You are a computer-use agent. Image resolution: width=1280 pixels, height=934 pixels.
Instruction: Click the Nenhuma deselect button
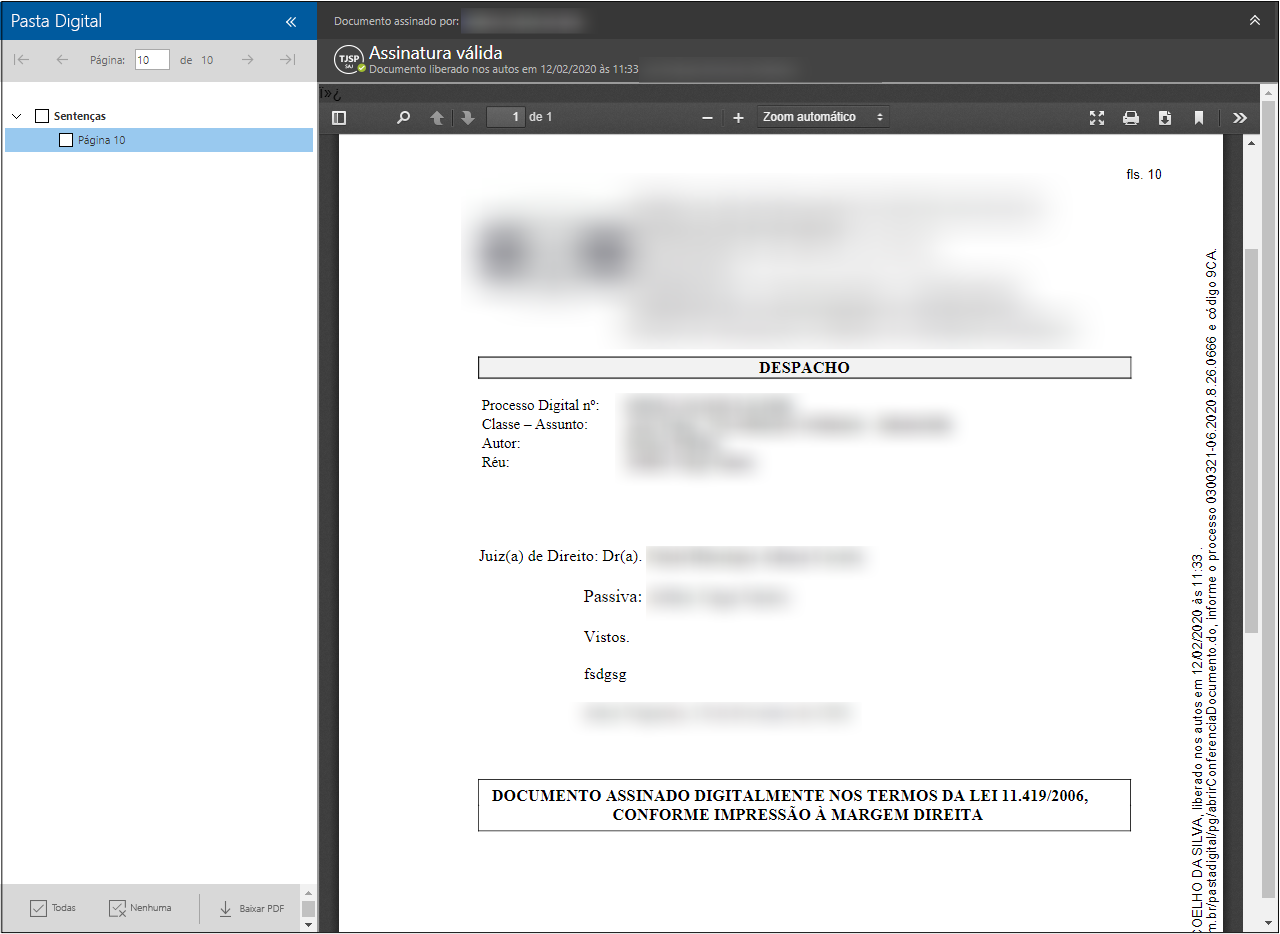click(140, 908)
